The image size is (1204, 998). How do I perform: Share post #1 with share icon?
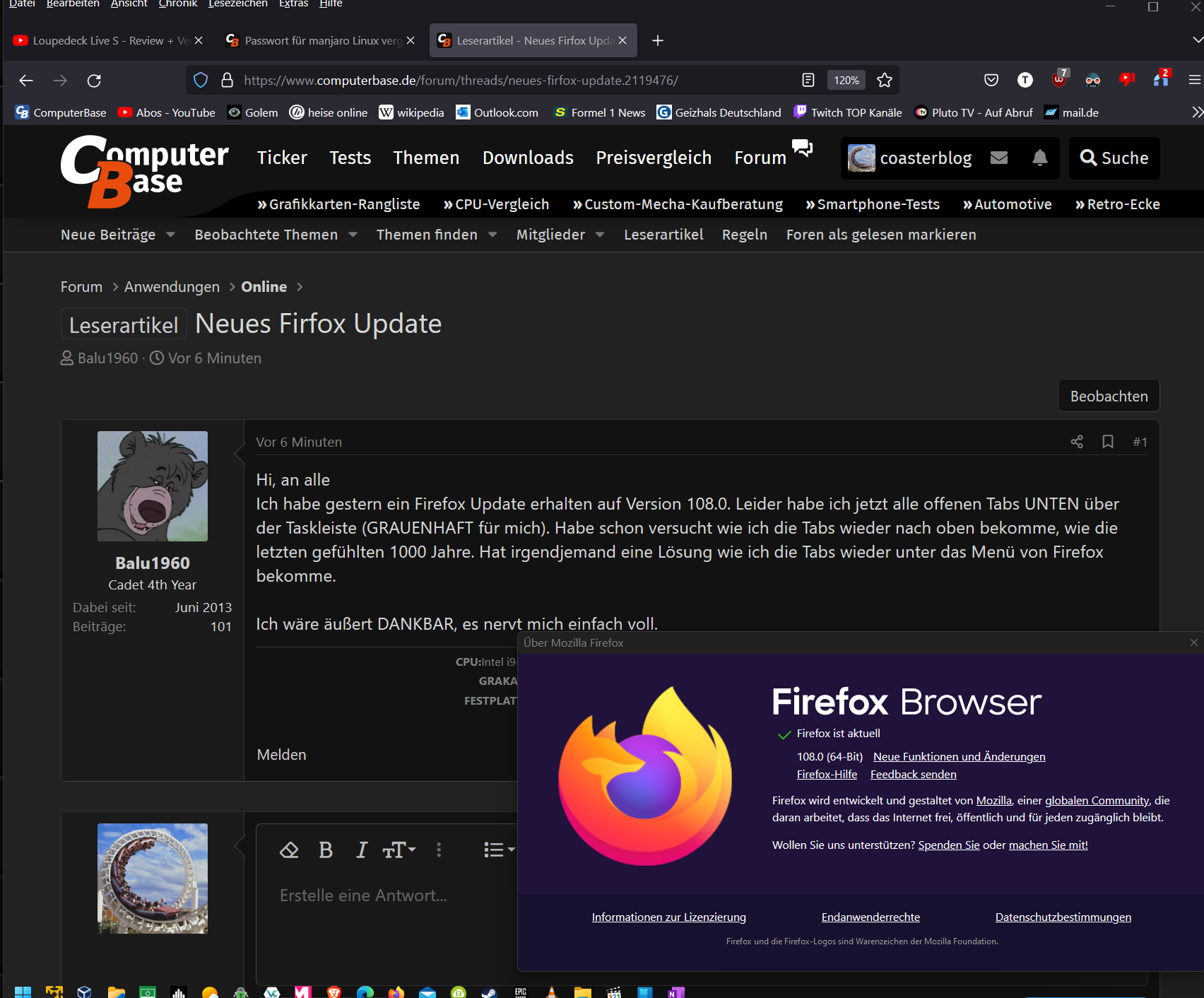tap(1077, 442)
